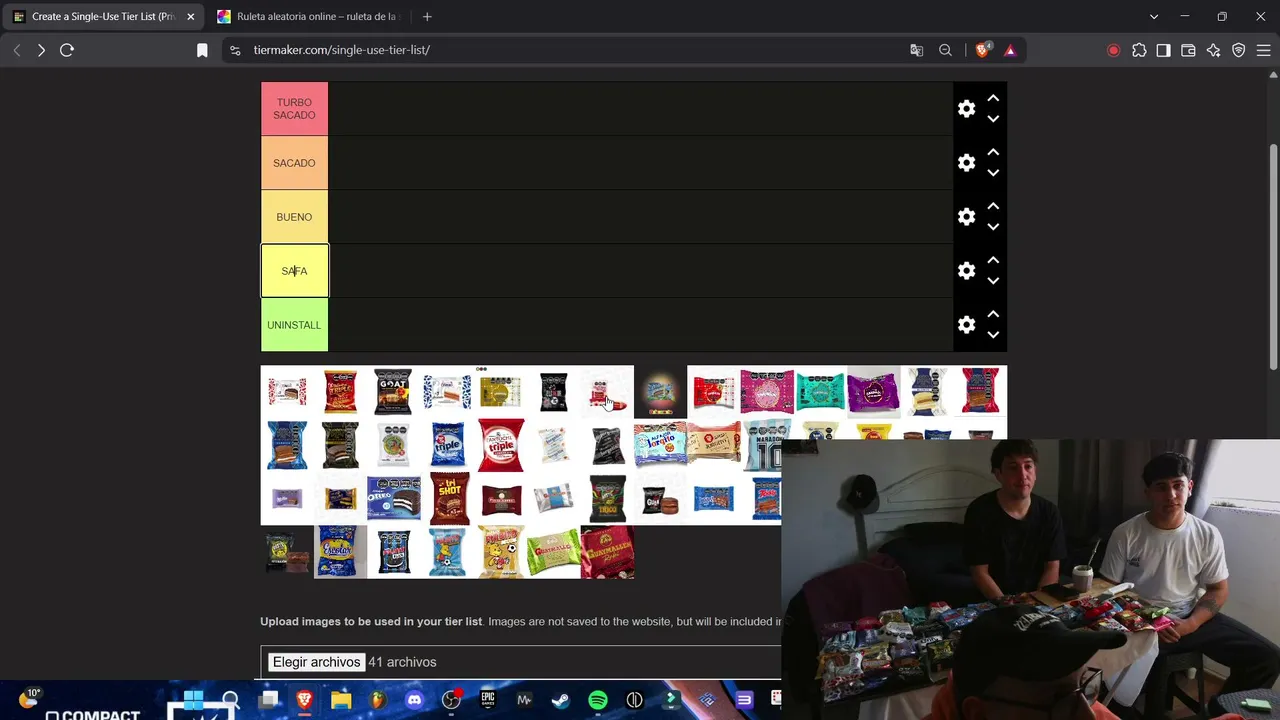Viewport: 1280px width, 720px height.
Task: Move SAFA row up
Action: [993, 260]
